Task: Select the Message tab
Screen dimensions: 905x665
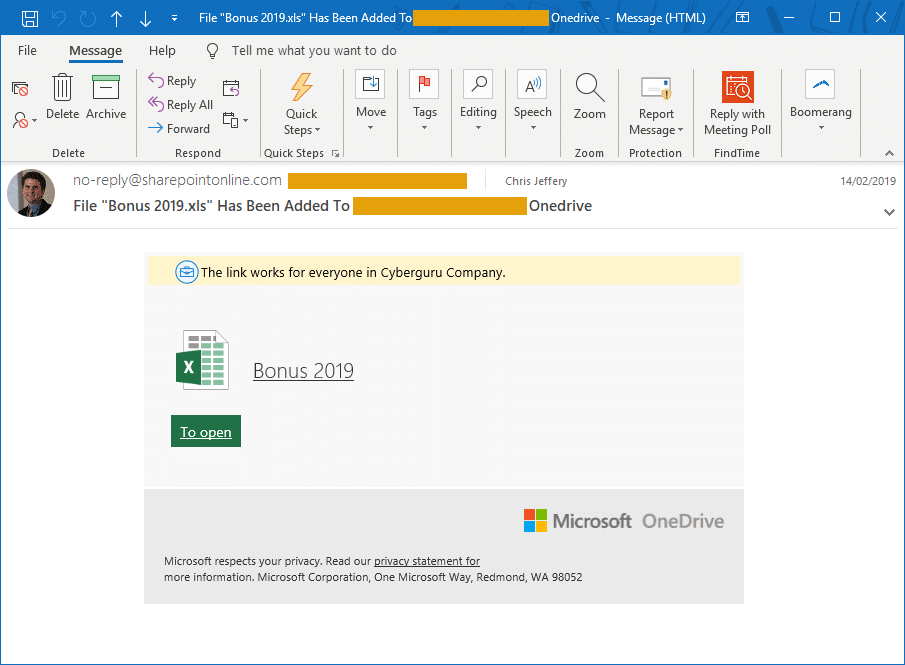Action: [95, 51]
